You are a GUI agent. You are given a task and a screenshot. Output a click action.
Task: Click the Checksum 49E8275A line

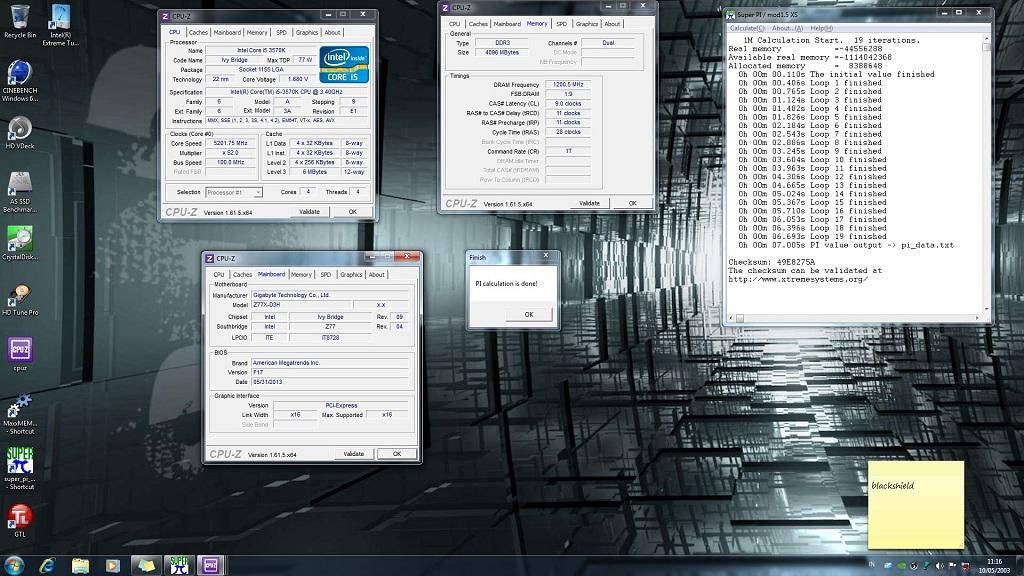pos(771,262)
